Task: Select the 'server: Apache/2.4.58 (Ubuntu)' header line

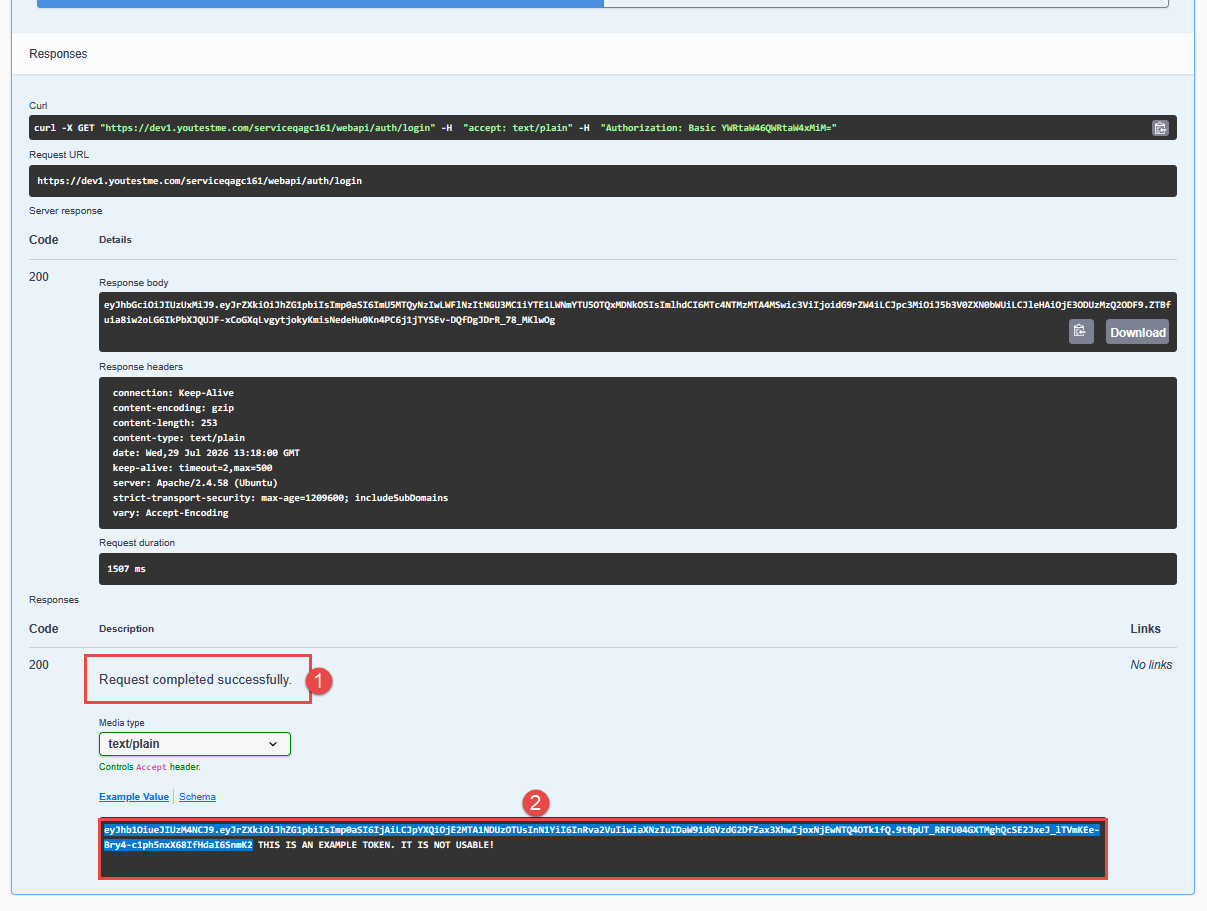Action: tap(195, 483)
